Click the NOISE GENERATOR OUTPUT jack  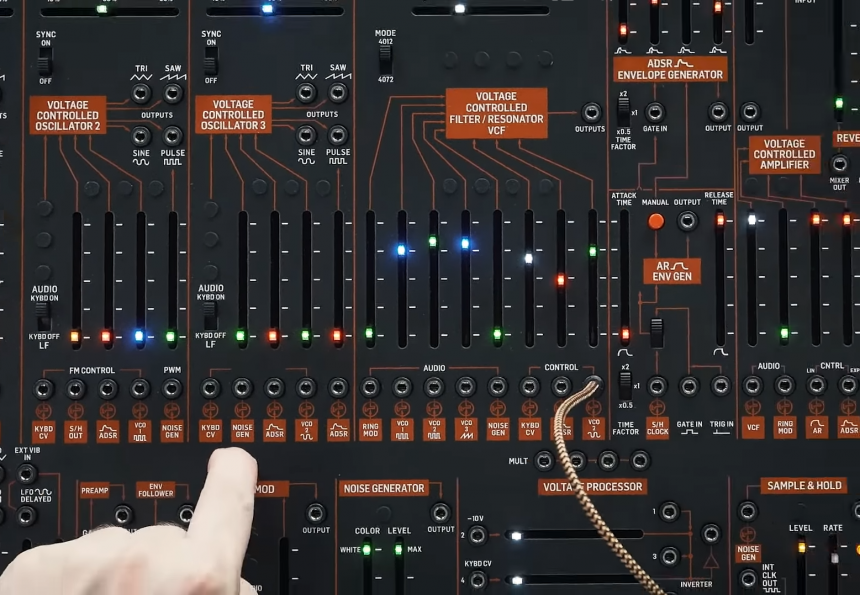tap(440, 513)
